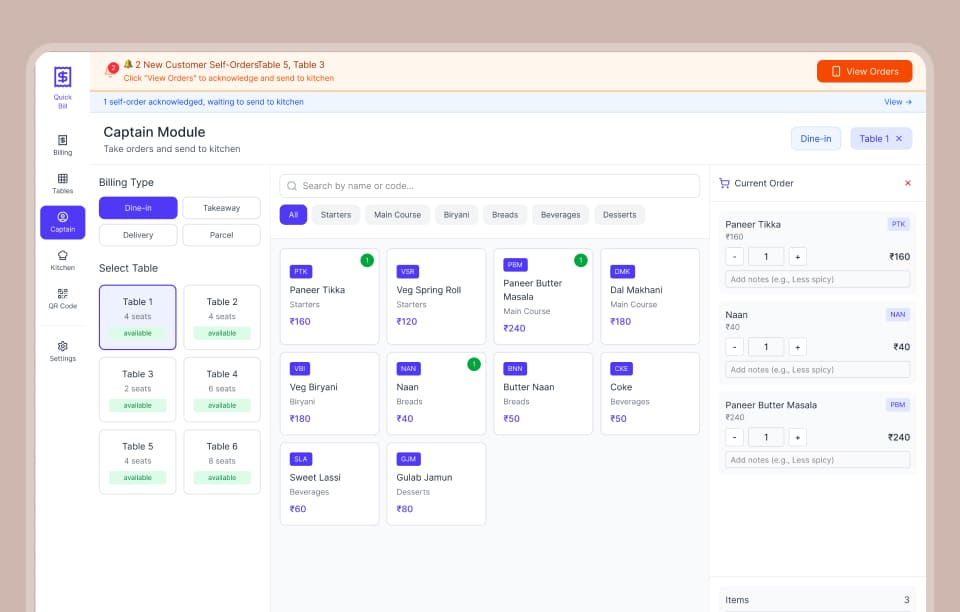Add Gulab Jamun to the order

(x=437, y=483)
